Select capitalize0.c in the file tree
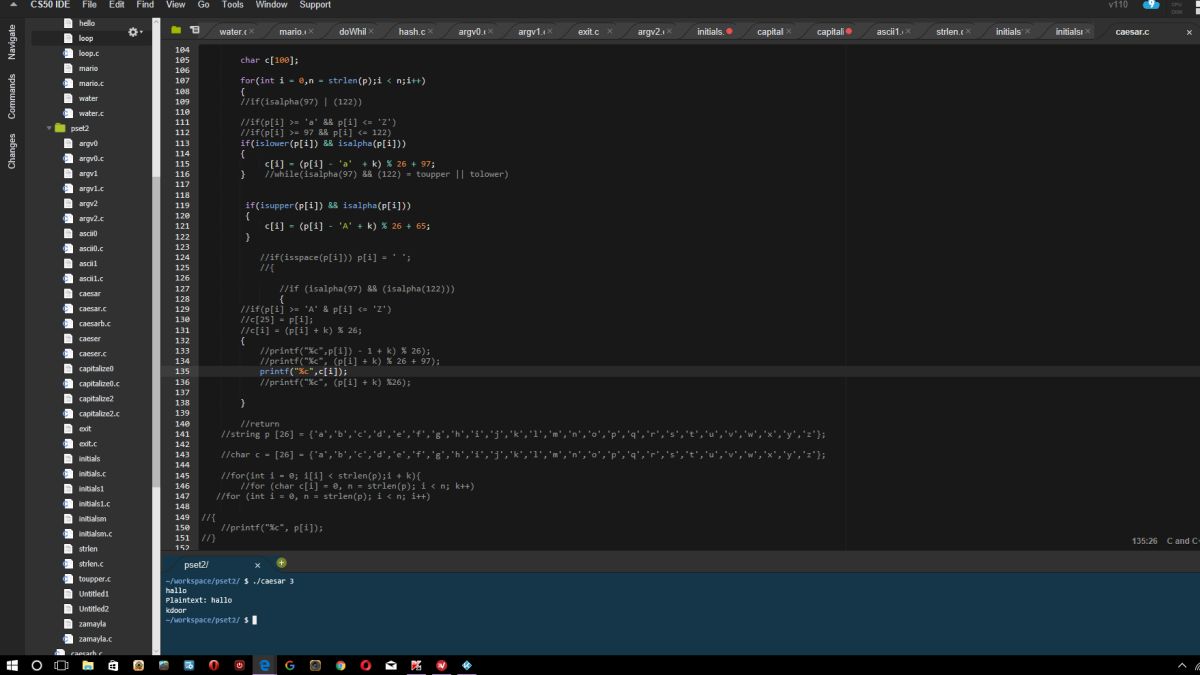 99,383
